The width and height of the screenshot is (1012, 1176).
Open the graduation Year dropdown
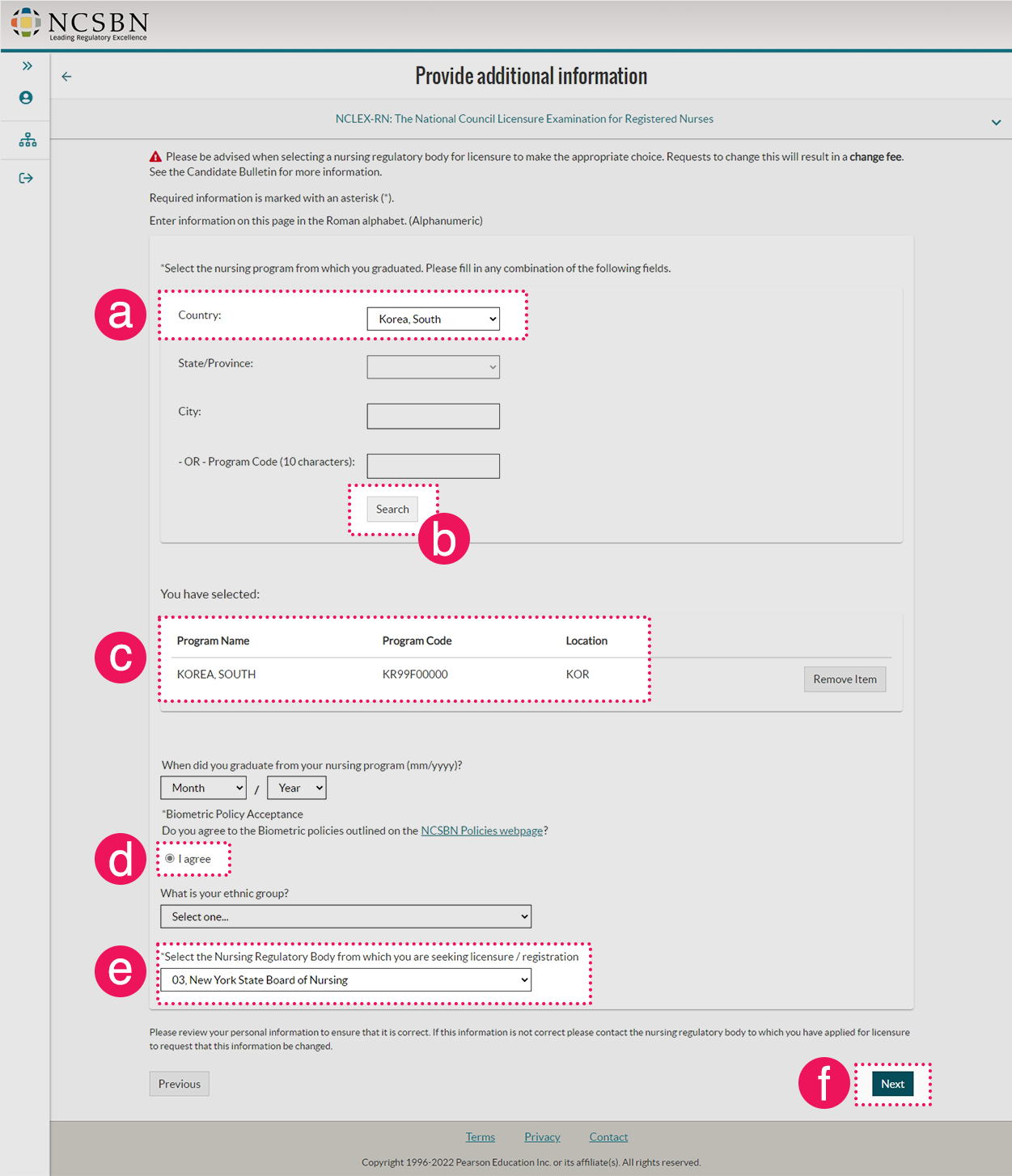pos(297,788)
